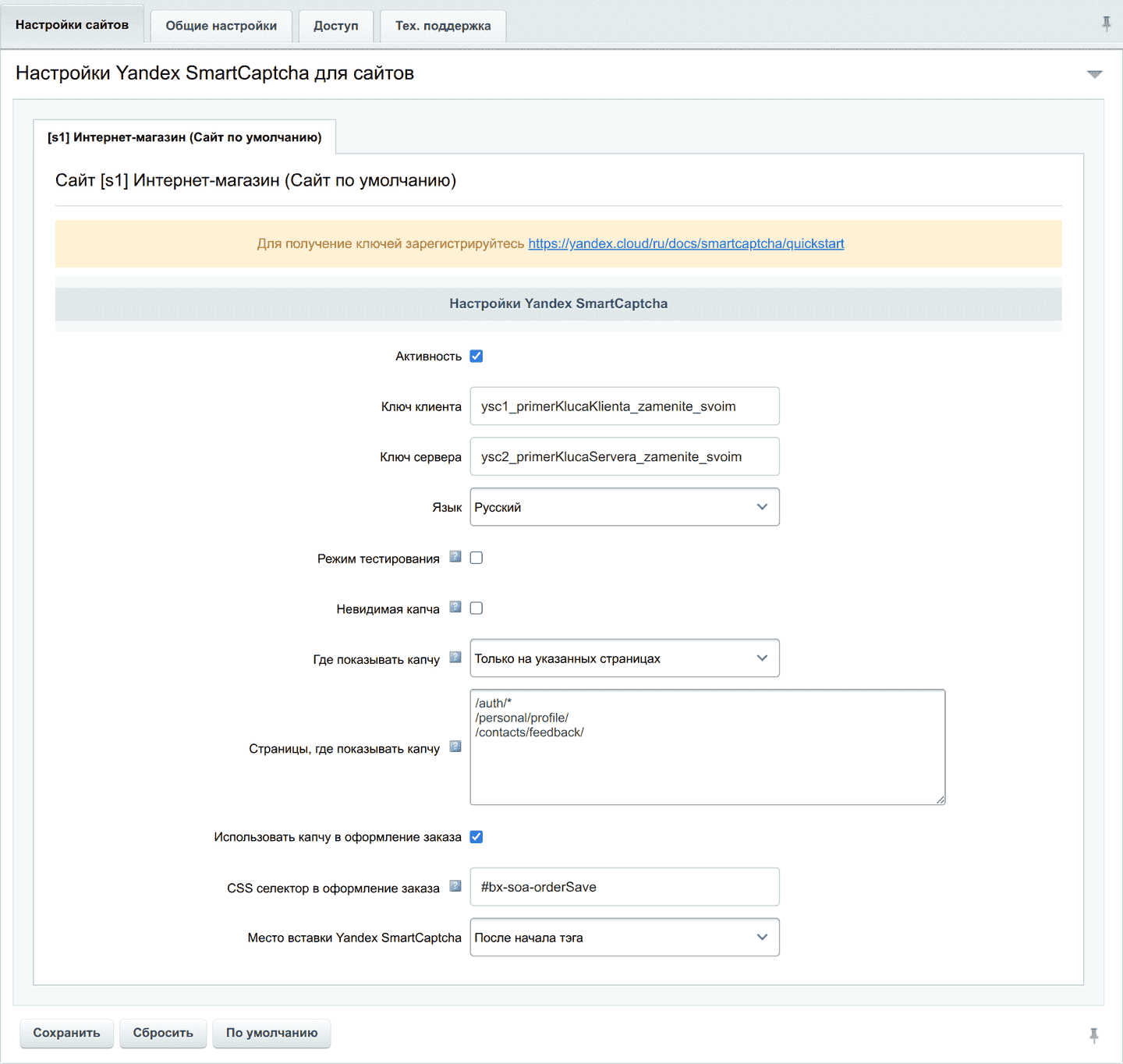
Task: Click the Язык label
Action: tap(447, 508)
